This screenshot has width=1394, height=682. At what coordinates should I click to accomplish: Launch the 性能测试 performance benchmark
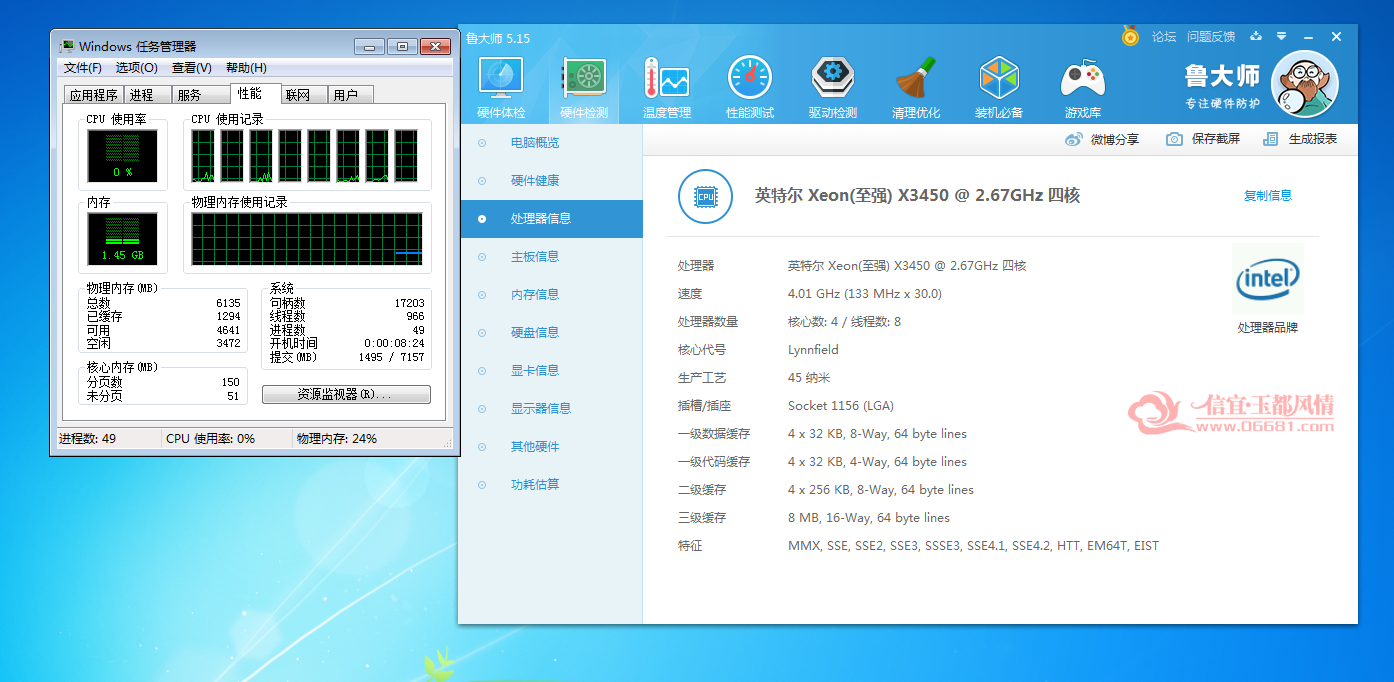tap(750, 89)
